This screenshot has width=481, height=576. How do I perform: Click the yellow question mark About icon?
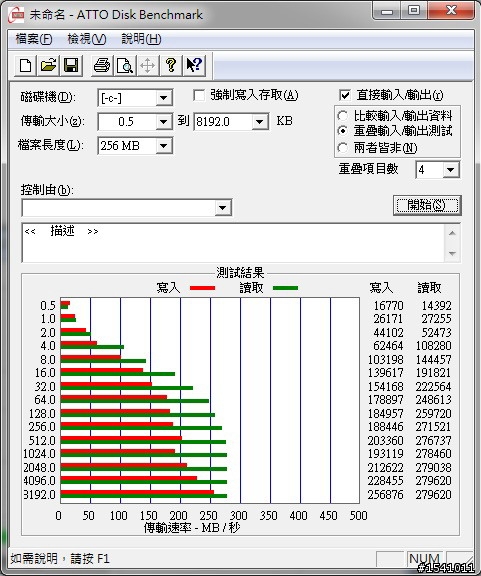click(x=170, y=66)
